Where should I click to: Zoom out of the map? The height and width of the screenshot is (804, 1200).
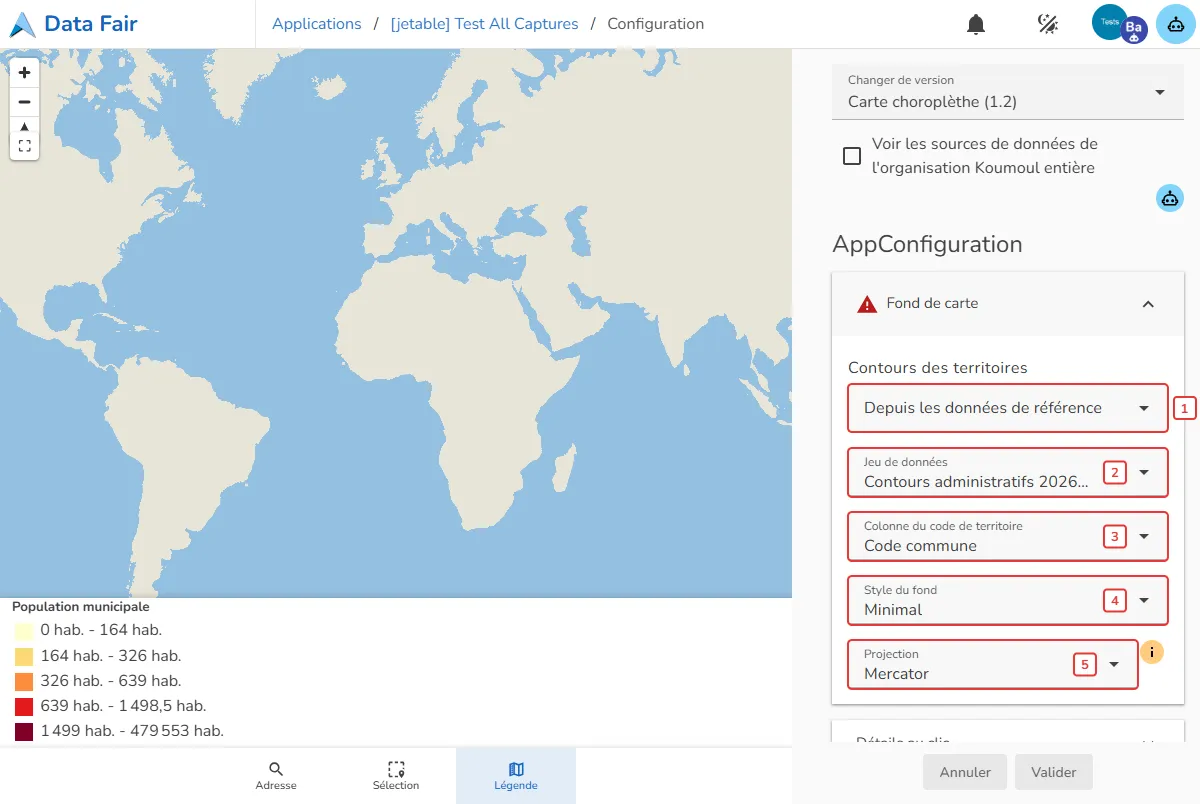pyautogui.click(x=25, y=102)
